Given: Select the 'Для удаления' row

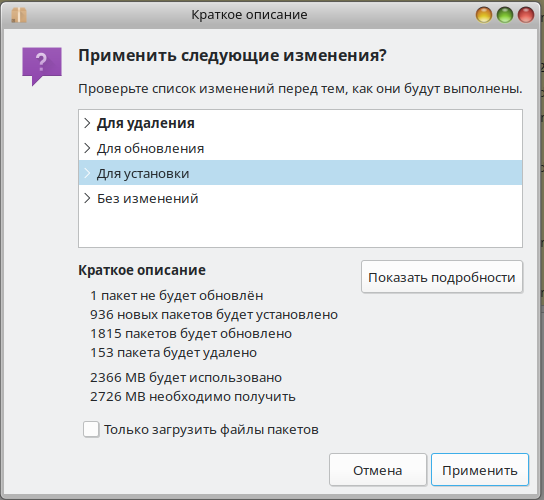Looking at the screenshot, I should 300,123.
